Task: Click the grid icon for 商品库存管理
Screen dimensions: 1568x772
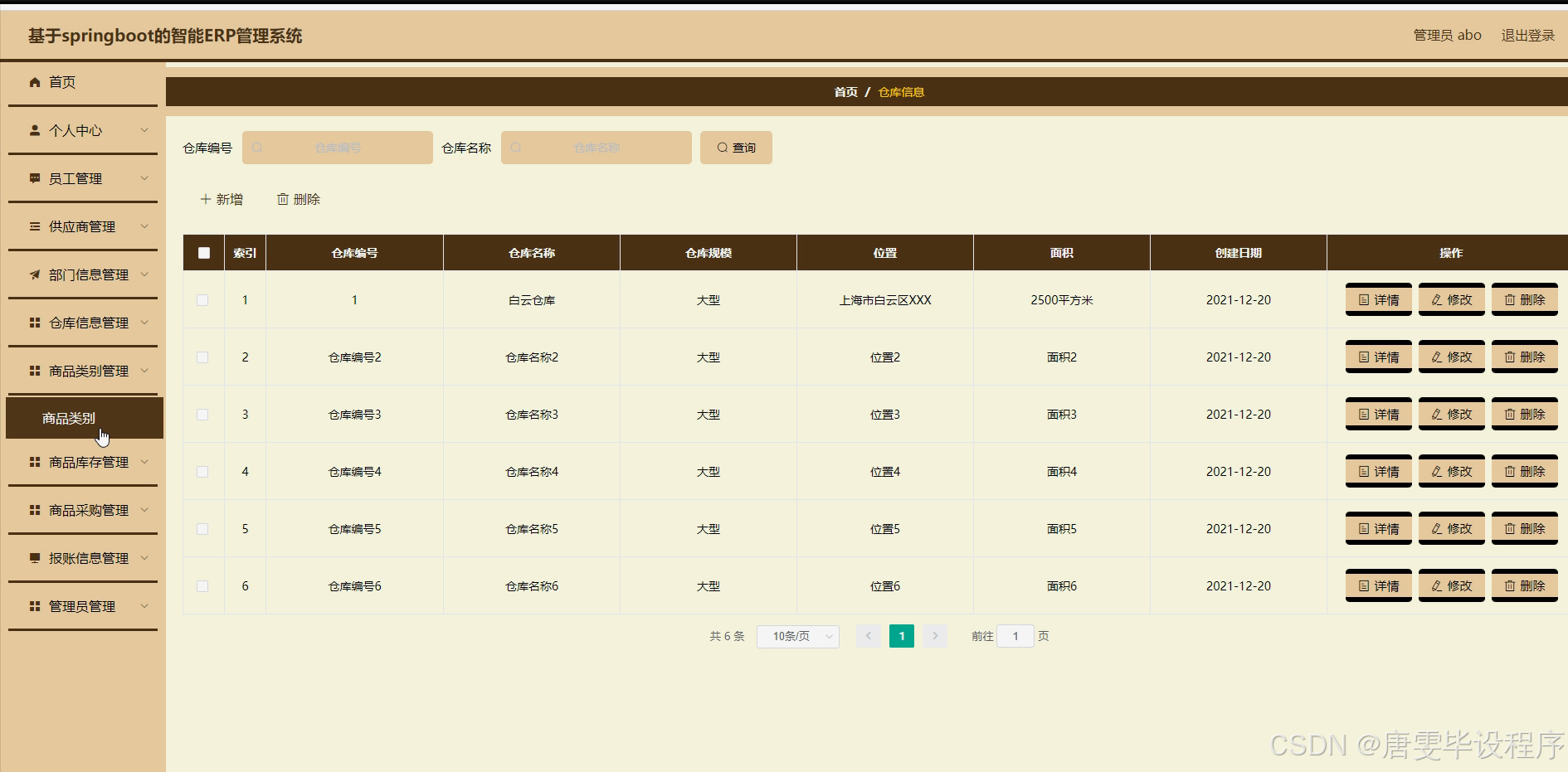Action: [x=35, y=462]
